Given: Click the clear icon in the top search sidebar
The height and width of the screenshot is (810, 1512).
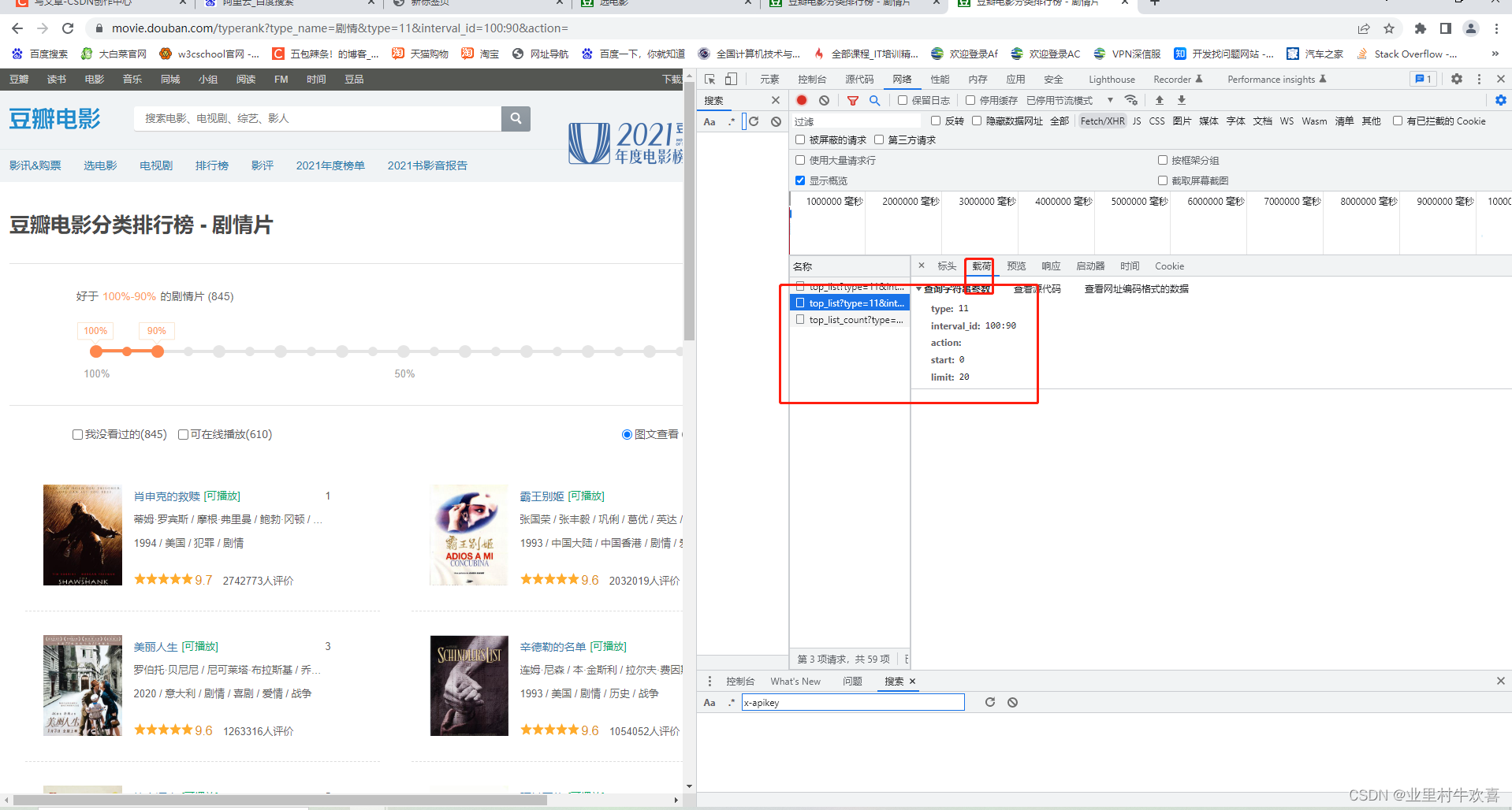Looking at the screenshot, I should pos(776,121).
